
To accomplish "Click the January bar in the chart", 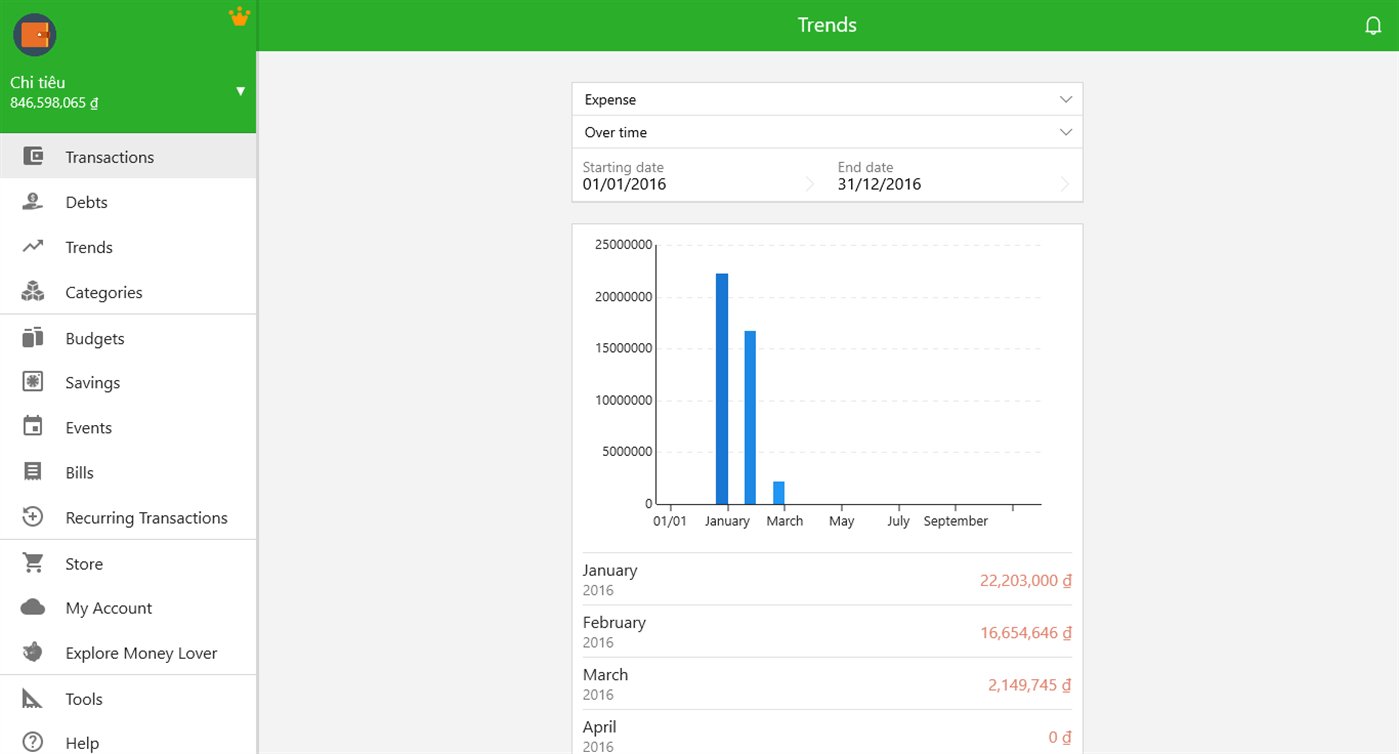I will click(722, 388).
